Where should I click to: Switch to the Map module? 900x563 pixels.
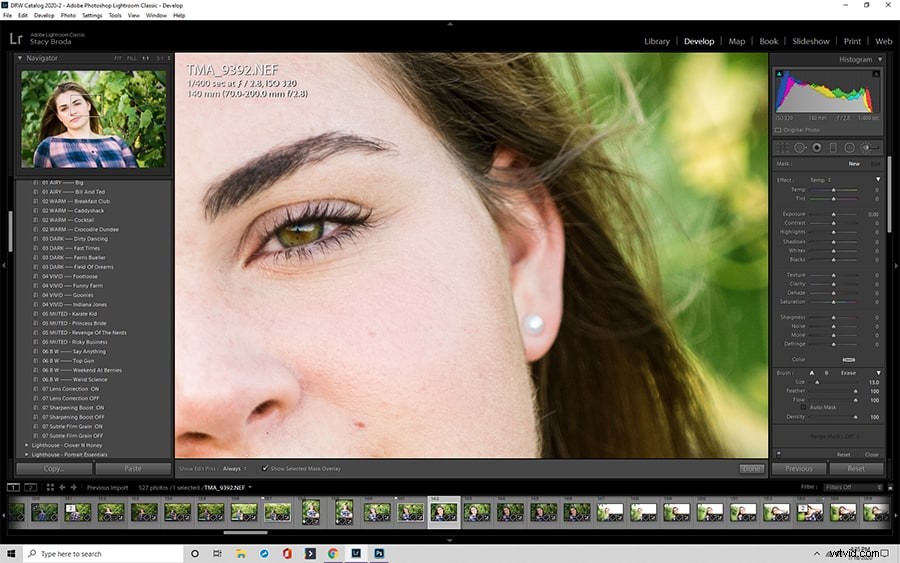click(736, 41)
